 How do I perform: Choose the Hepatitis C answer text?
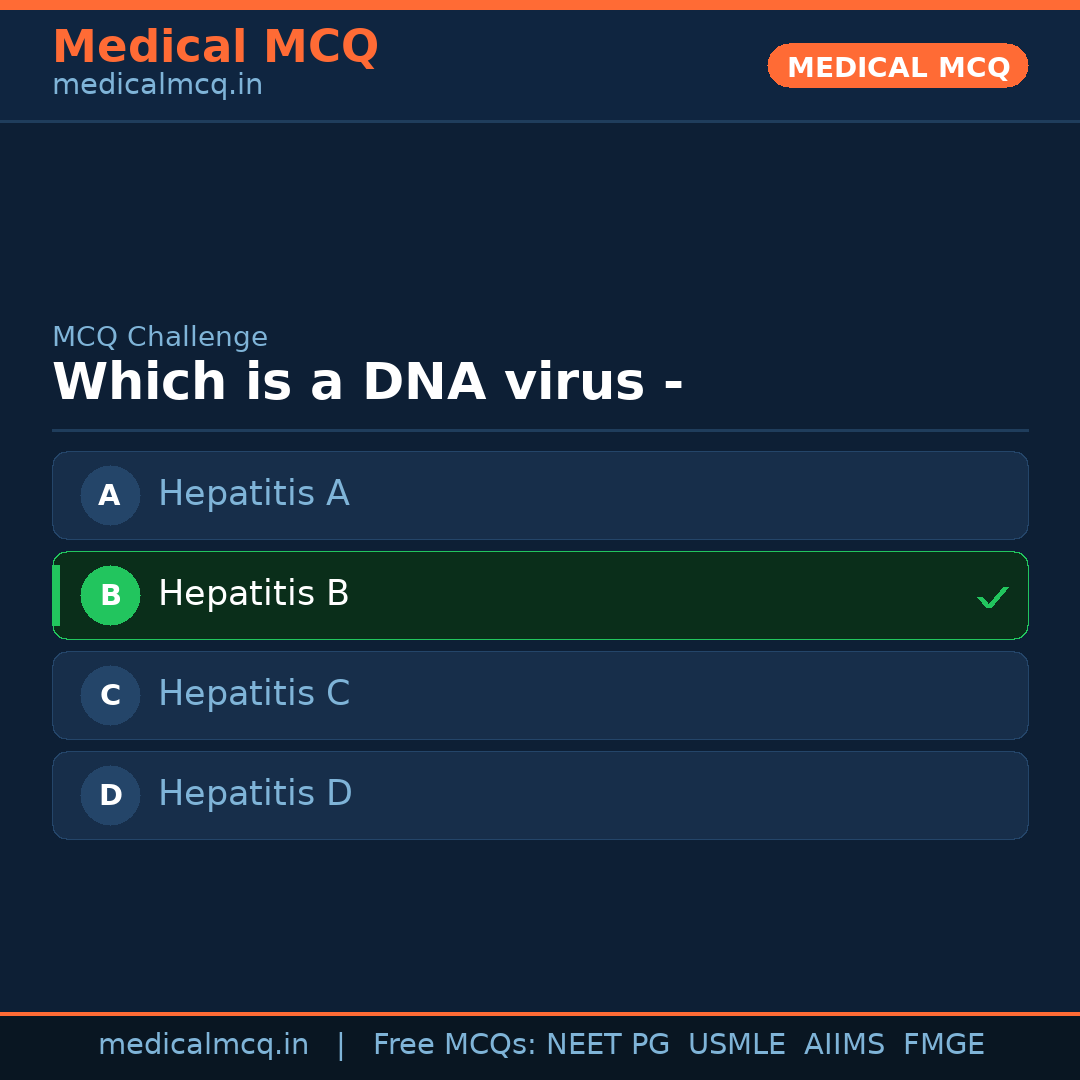click(254, 694)
